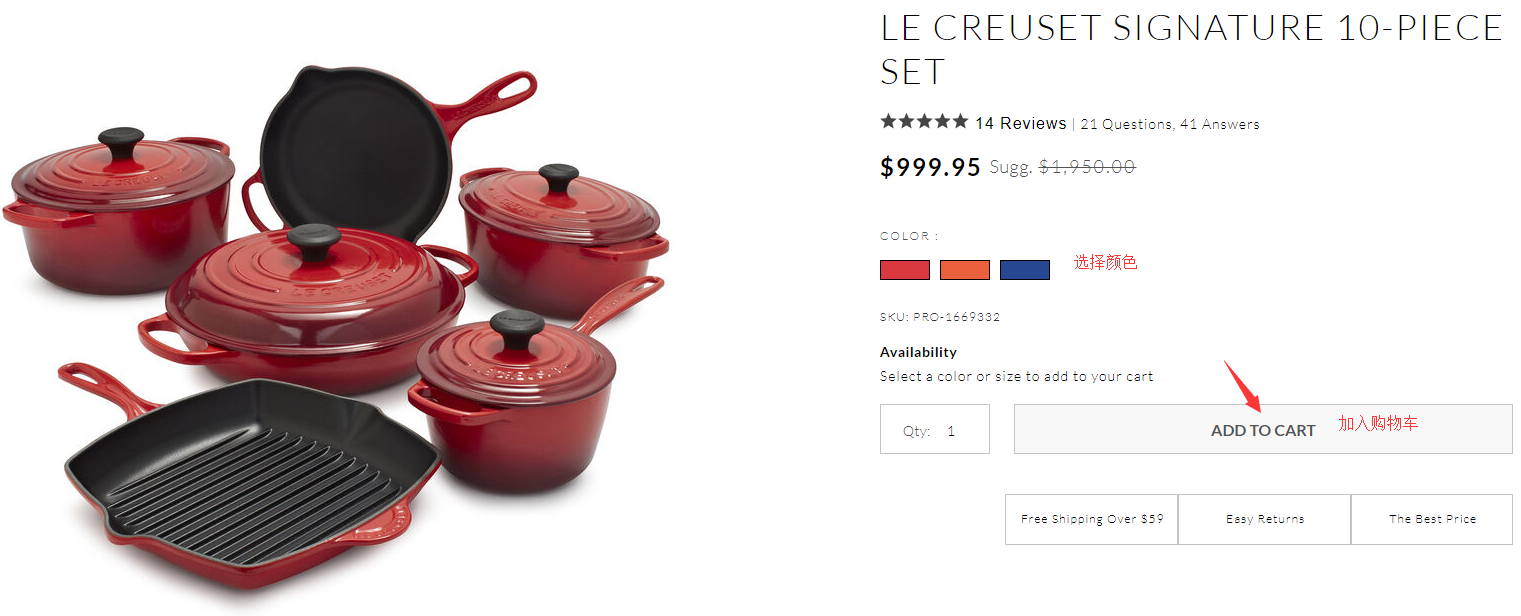Click the red arrow annotation icon
Viewport: 1521px width, 616px height.
[1243, 387]
